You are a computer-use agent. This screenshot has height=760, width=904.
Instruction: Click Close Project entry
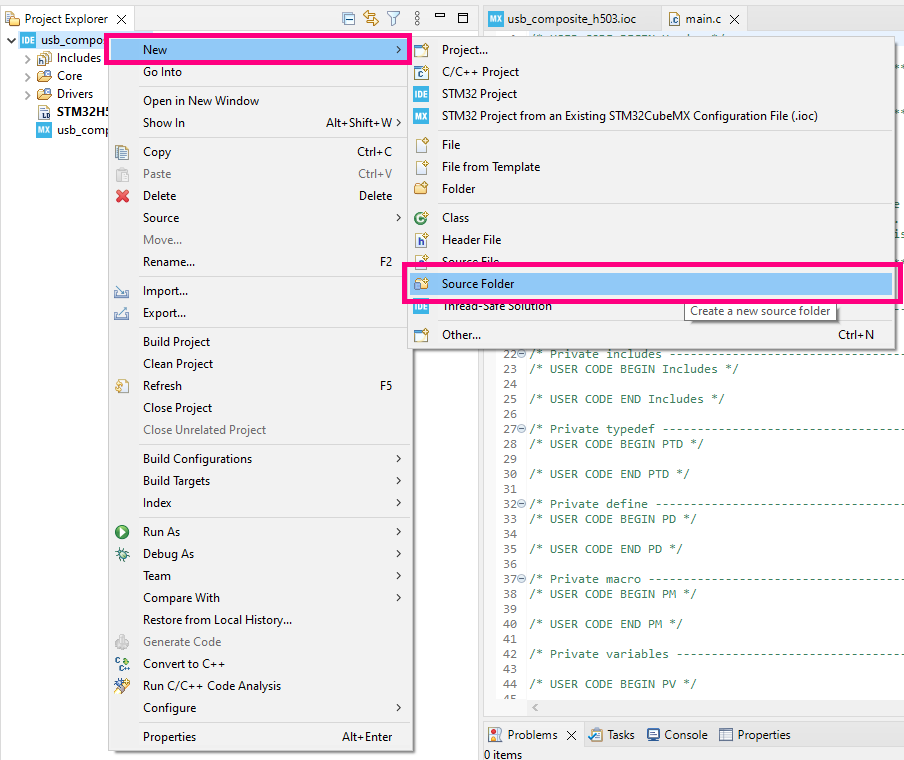(x=178, y=408)
